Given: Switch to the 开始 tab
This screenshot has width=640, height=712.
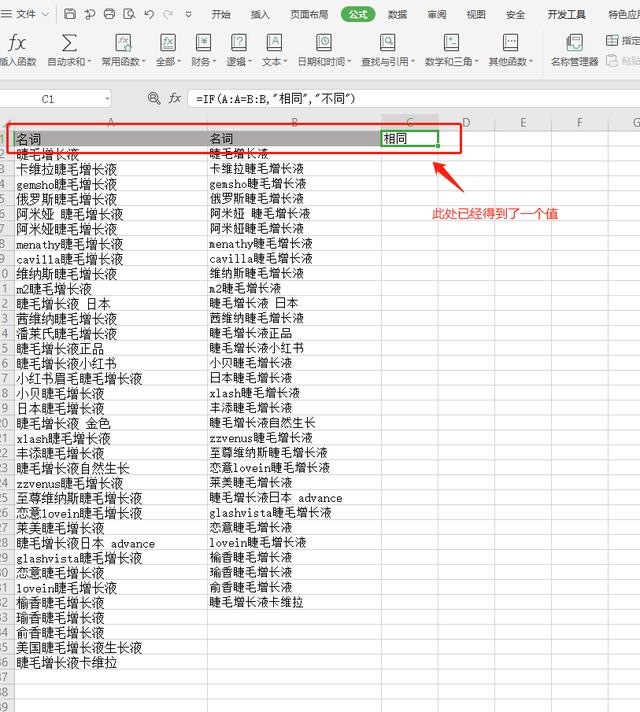Looking at the screenshot, I should [x=221, y=15].
